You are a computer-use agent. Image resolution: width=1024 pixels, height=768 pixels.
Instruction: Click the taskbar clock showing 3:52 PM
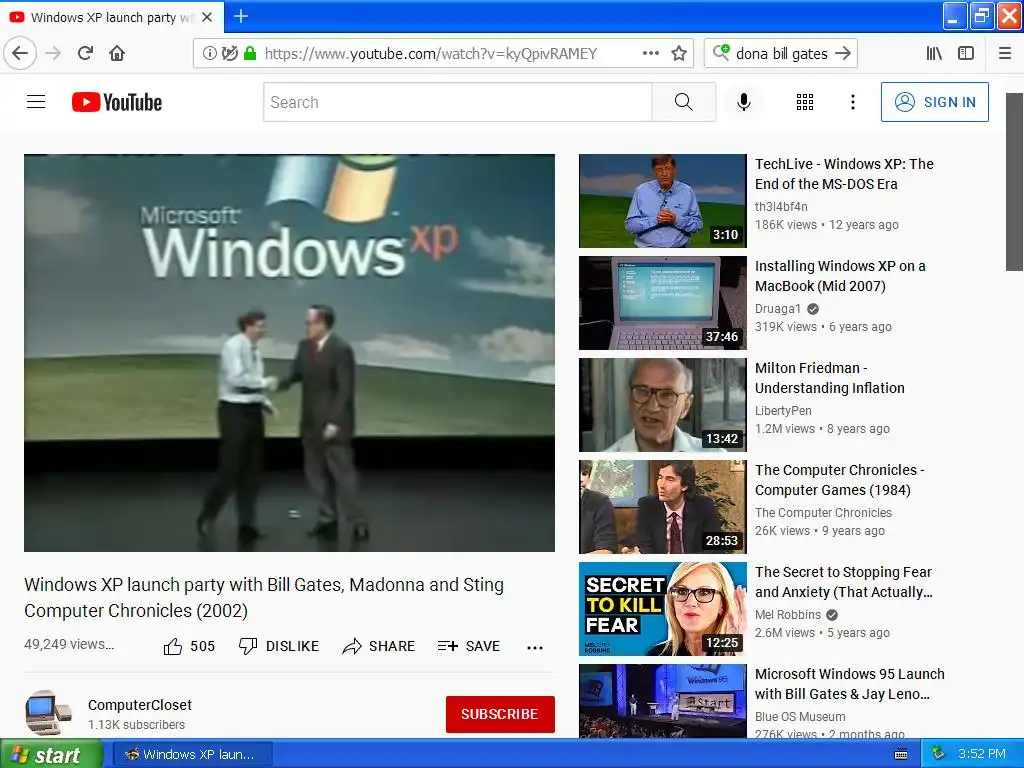[x=982, y=754]
